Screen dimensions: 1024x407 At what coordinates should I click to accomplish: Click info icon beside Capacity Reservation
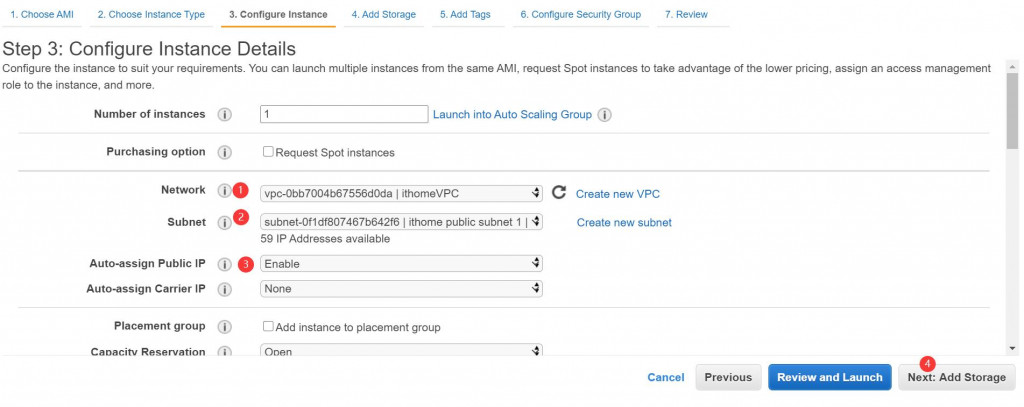tap(225, 352)
